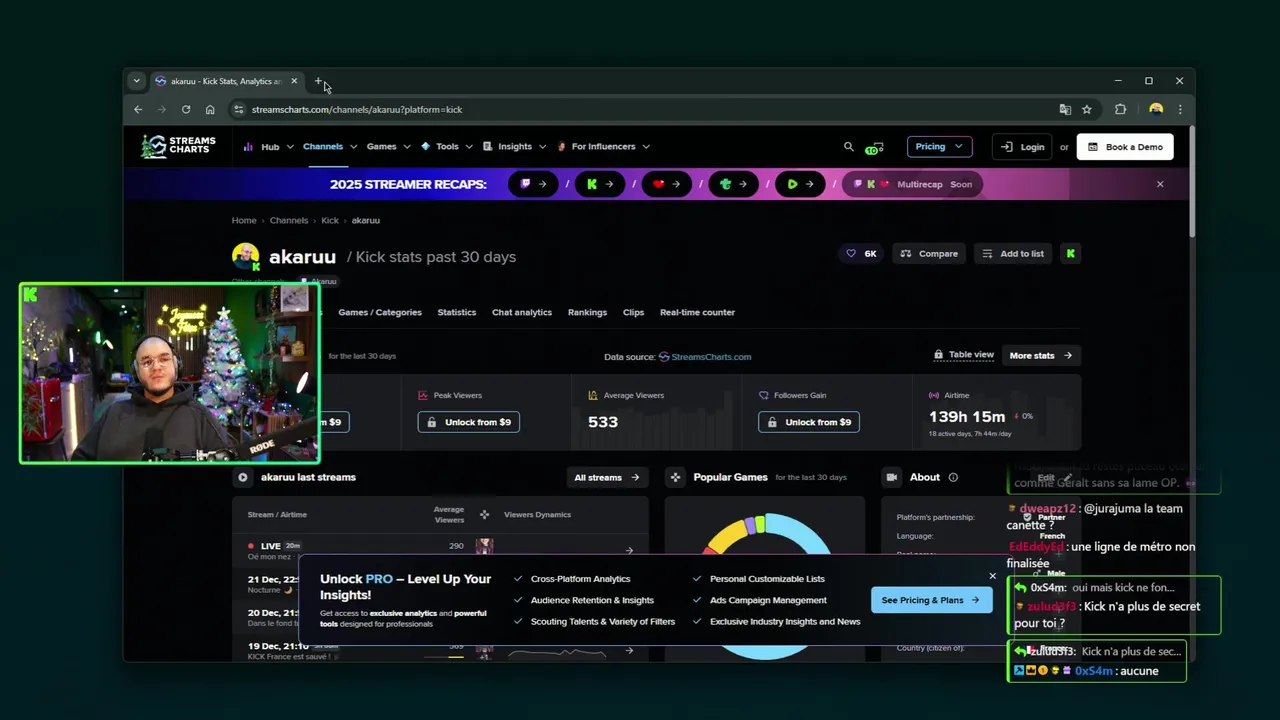The width and height of the screenshot is (1280, 720).
Task: Click the Multirecap Soon pill
Action: tap(912, 184)
